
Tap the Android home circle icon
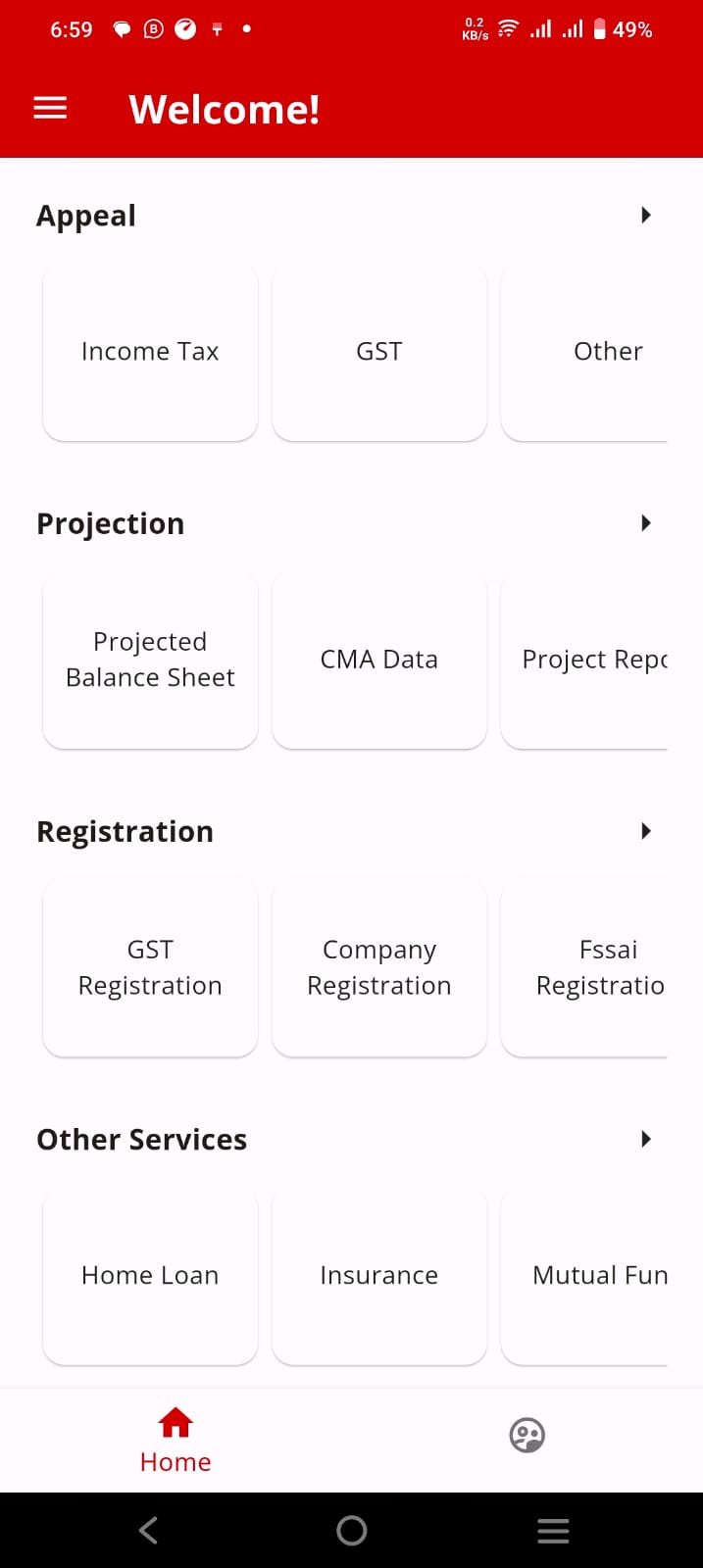click(x=351, y=1530)
